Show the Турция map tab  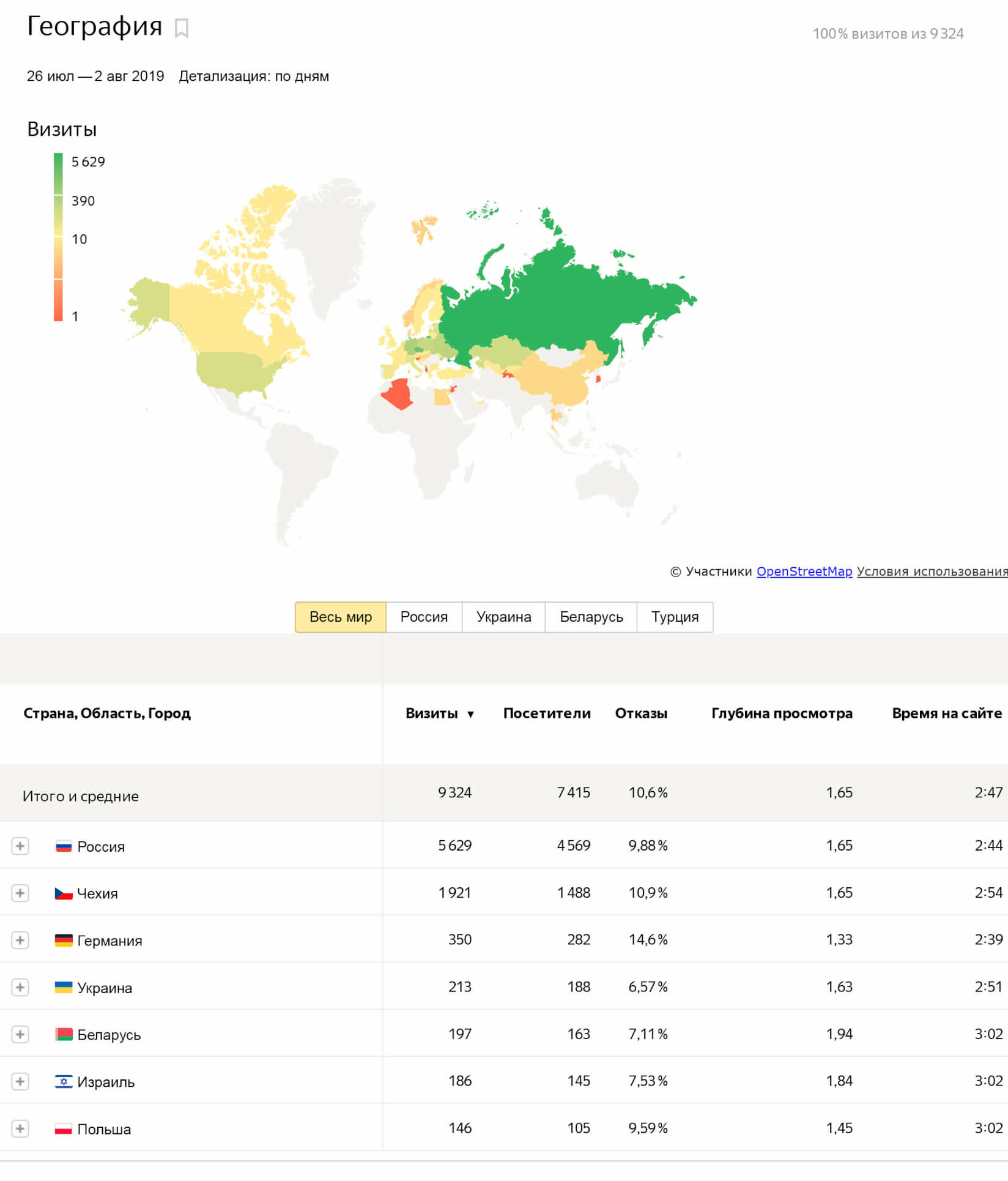675,617
